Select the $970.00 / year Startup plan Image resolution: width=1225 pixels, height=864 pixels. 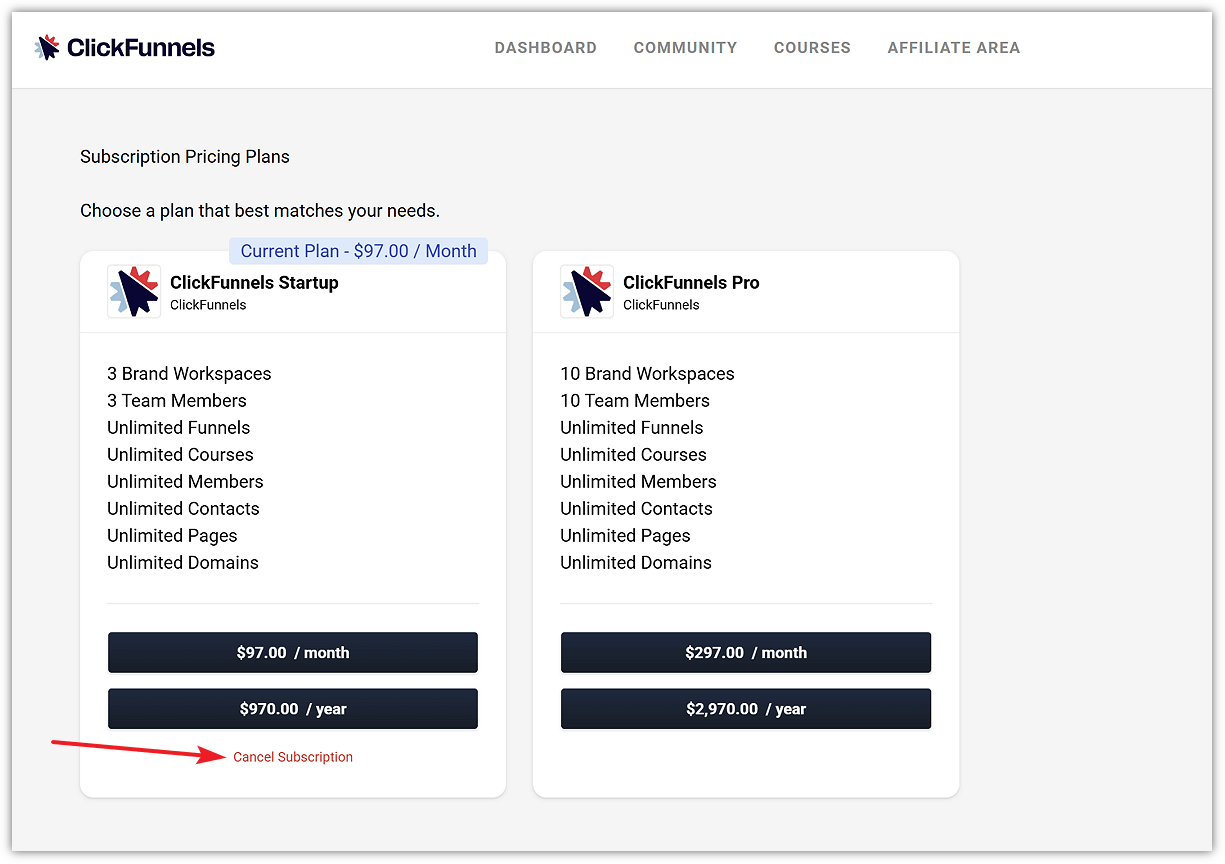(292, 708)
